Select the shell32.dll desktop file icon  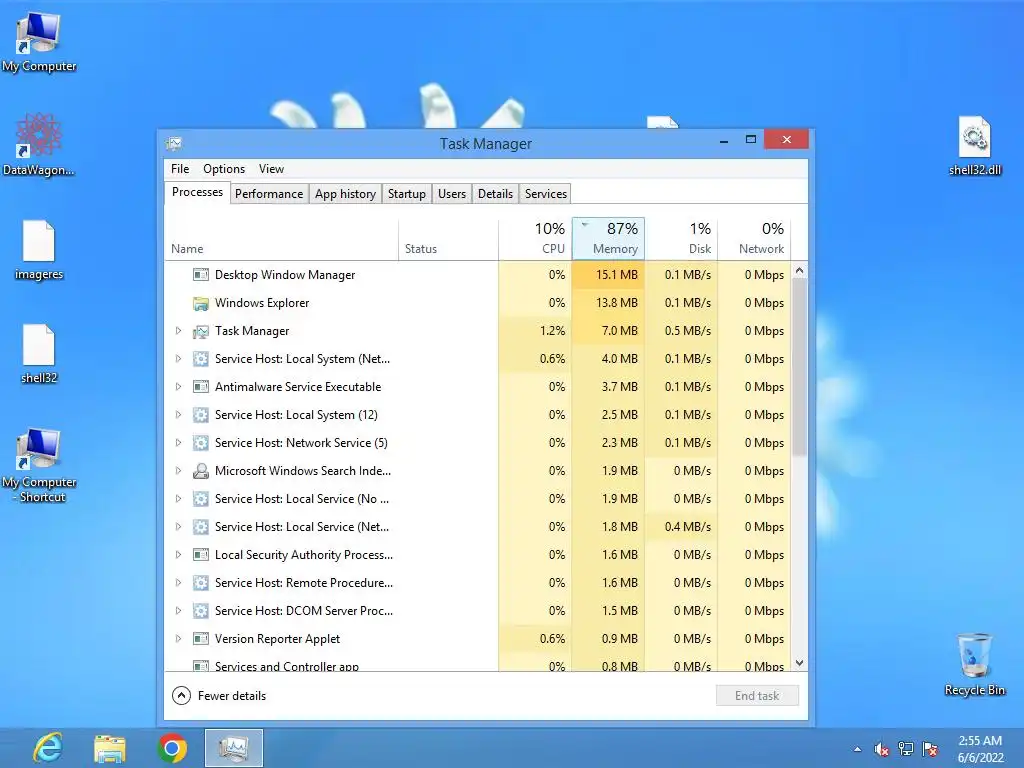coord(974,146)
